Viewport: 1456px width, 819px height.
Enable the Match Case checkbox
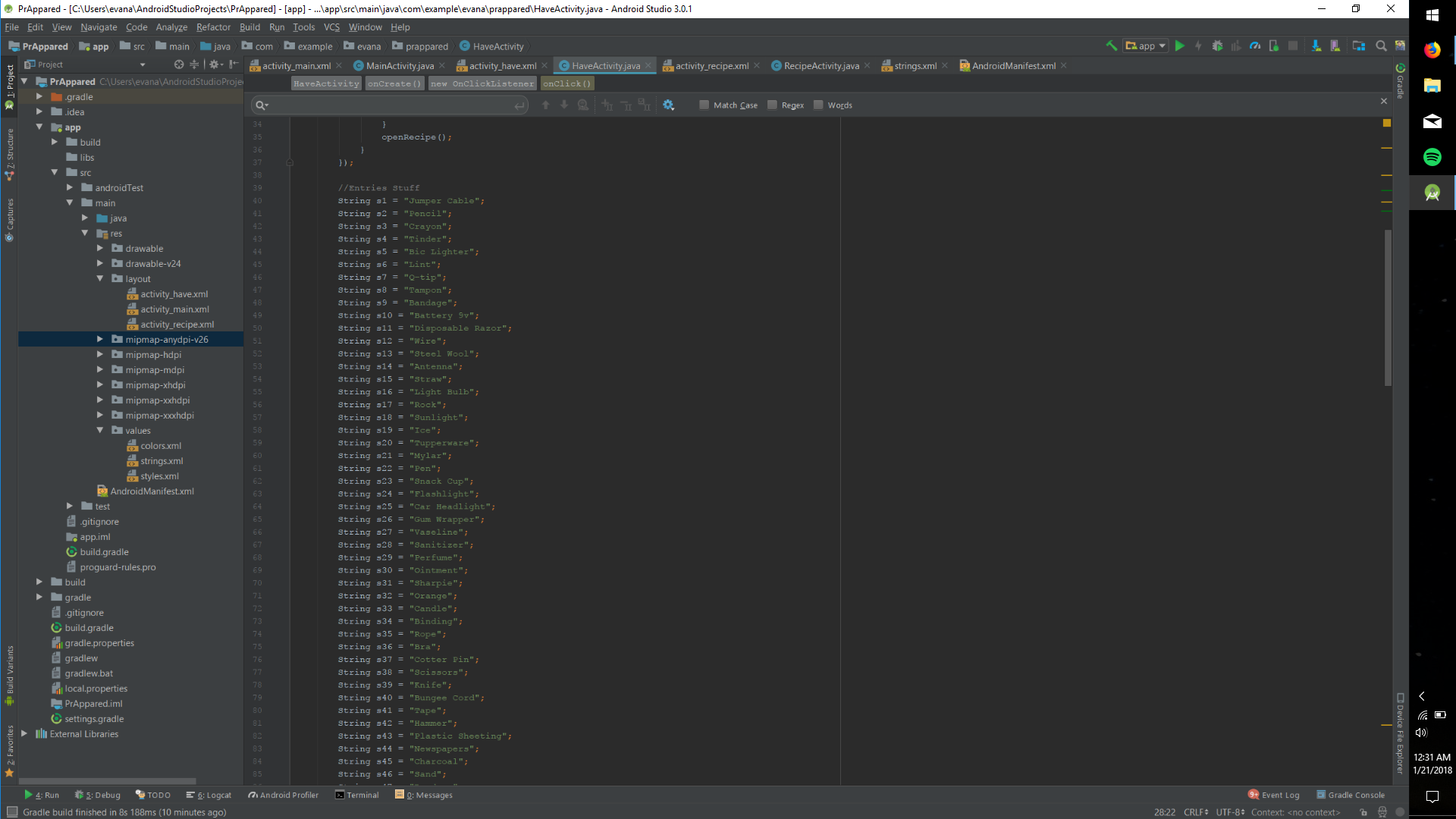[x=704, y=105]
